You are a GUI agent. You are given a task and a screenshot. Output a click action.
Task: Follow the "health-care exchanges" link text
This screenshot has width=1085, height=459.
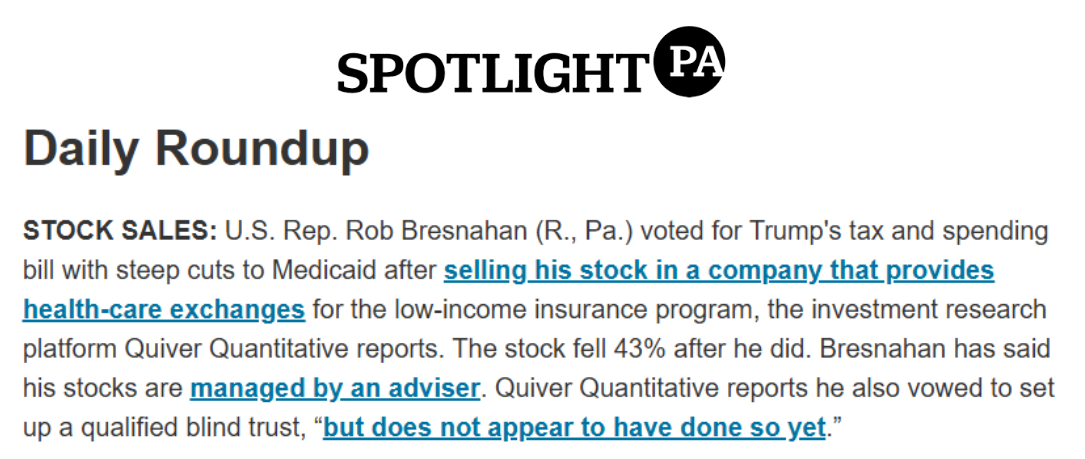tap(164, 309)
